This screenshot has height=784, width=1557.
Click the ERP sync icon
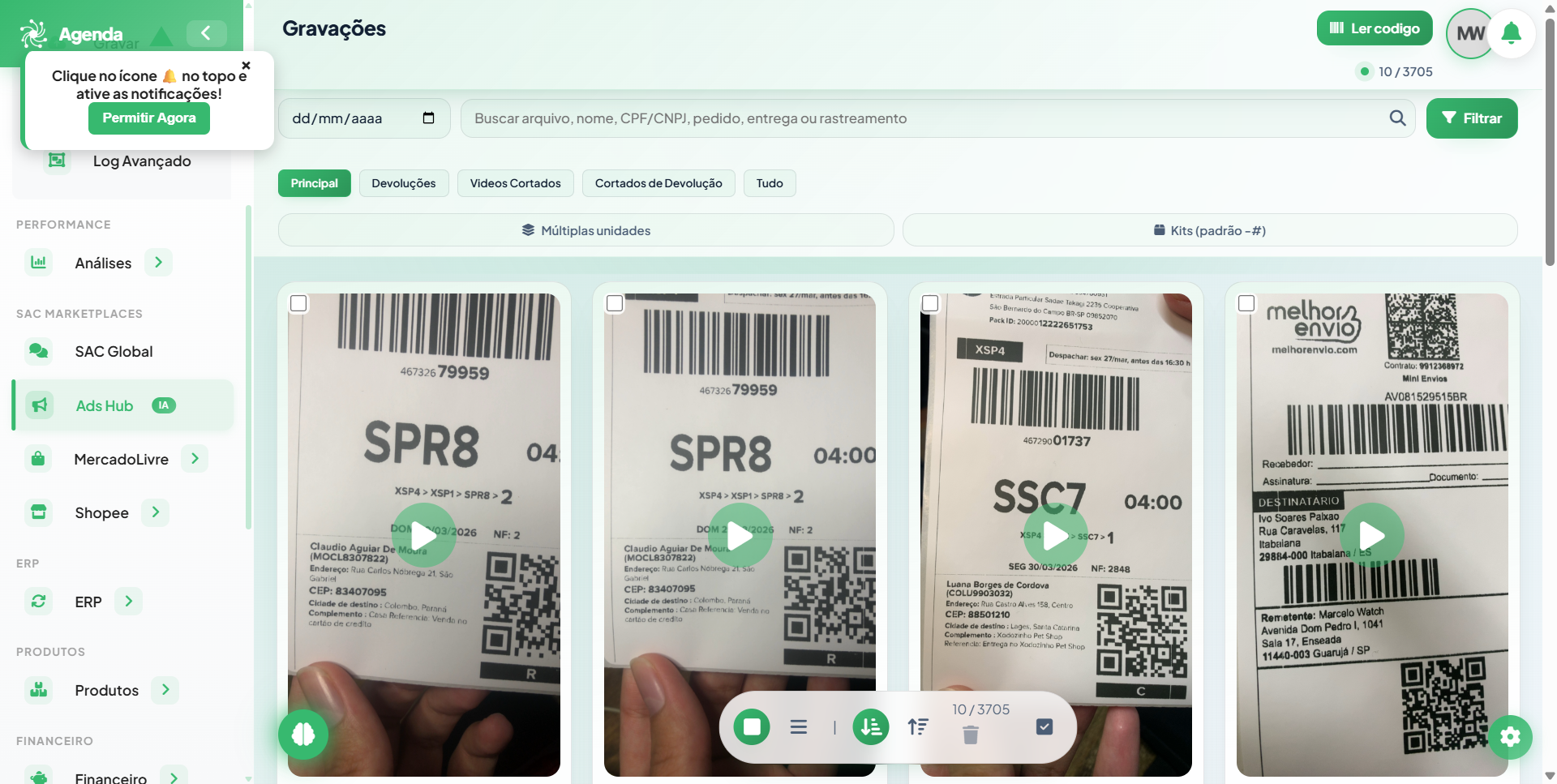pyautogui.click(x=38, y=602)
